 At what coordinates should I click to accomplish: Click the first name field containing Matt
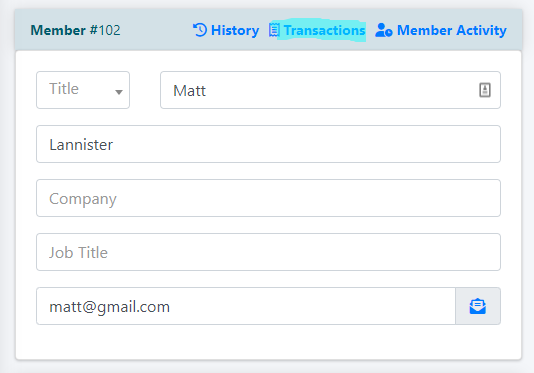[x=330, y=90]
